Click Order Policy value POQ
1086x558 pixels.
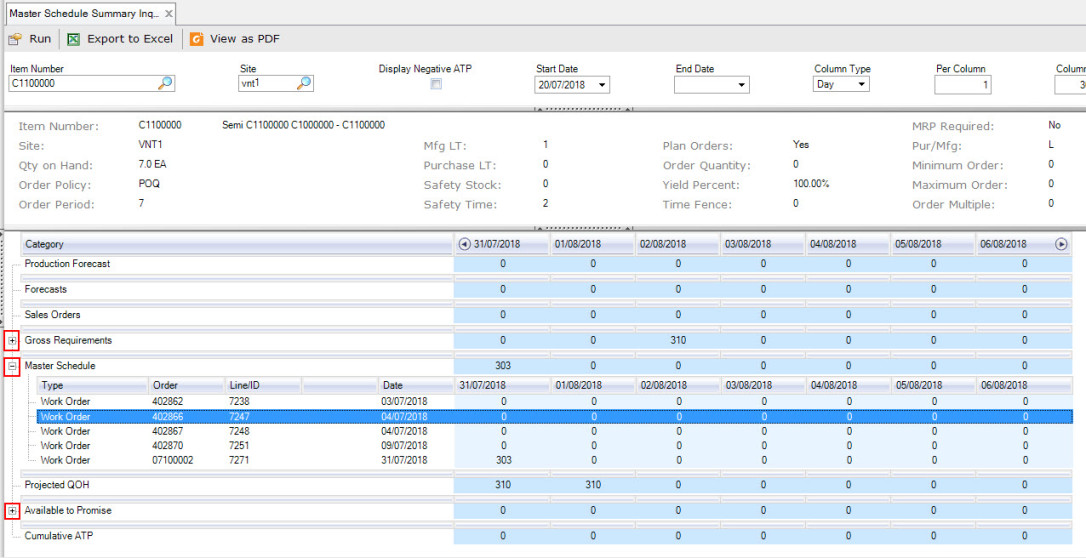pyautogui.click(x=149, y=184)
